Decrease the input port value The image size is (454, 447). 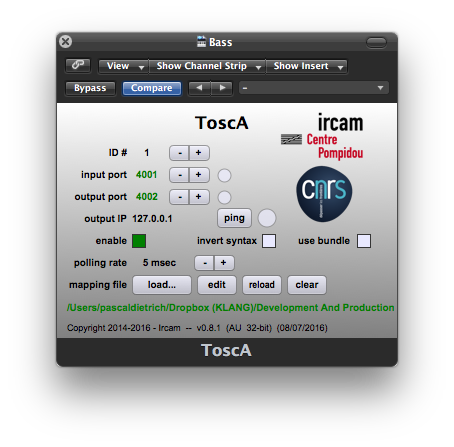click(180, 175)
